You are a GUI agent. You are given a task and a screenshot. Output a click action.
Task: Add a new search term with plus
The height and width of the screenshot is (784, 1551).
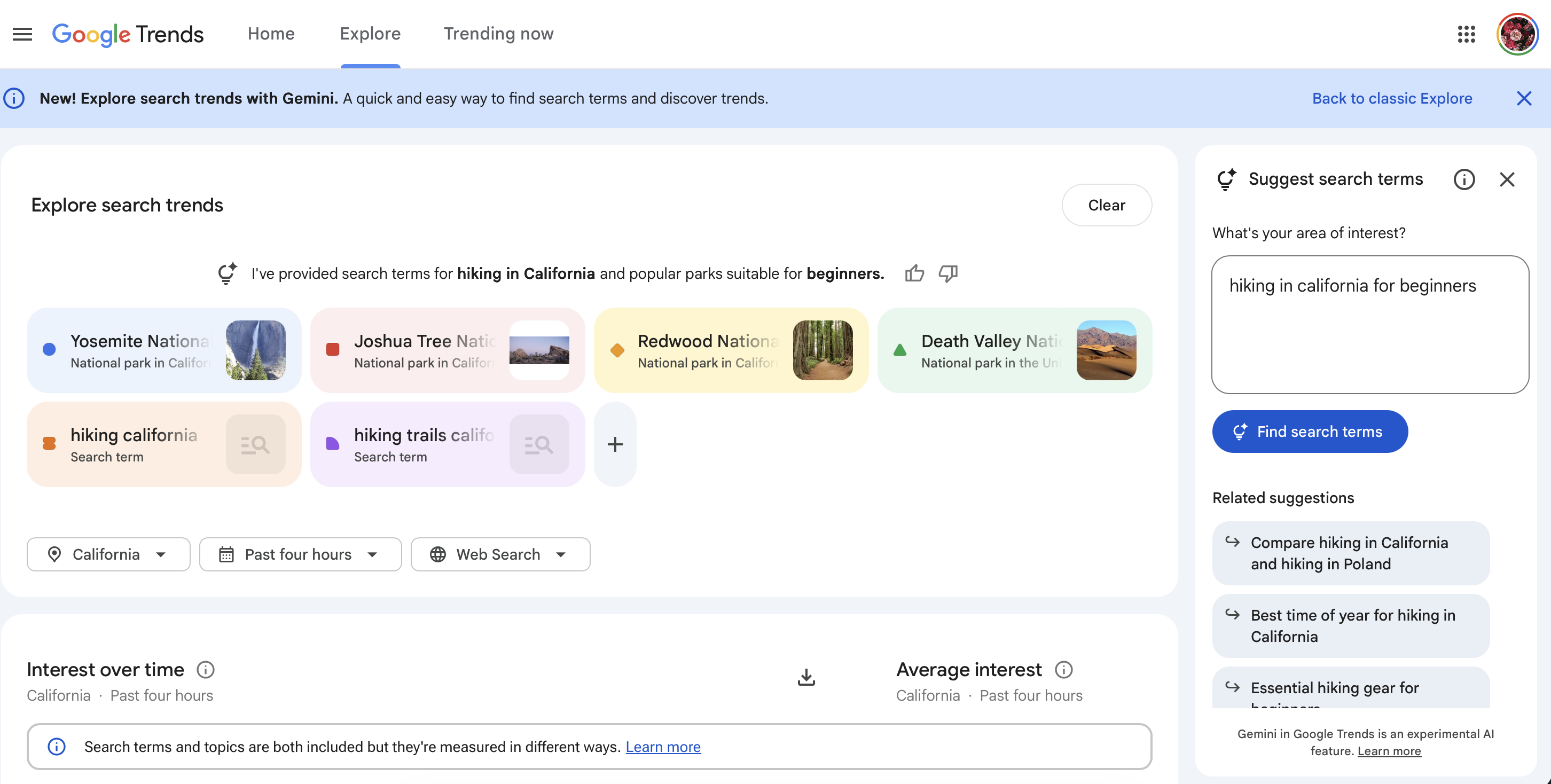point(615,444)
